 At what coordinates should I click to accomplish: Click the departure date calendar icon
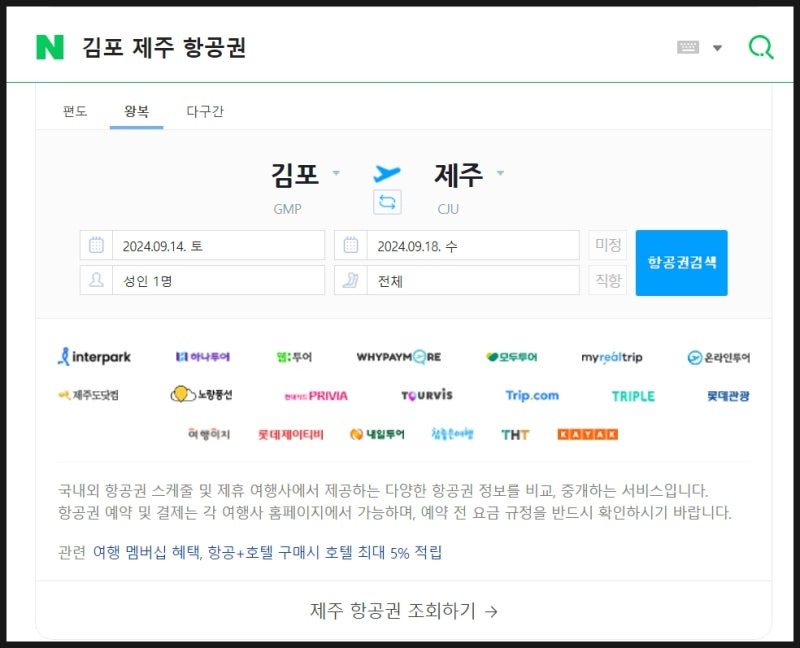(x=96, y=245)
